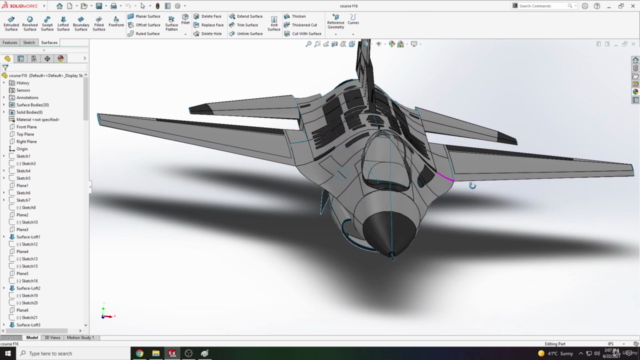This screenshot has width=640, height=360.
Task: Click the Thickened Cut command
Action: click(300, 25)
